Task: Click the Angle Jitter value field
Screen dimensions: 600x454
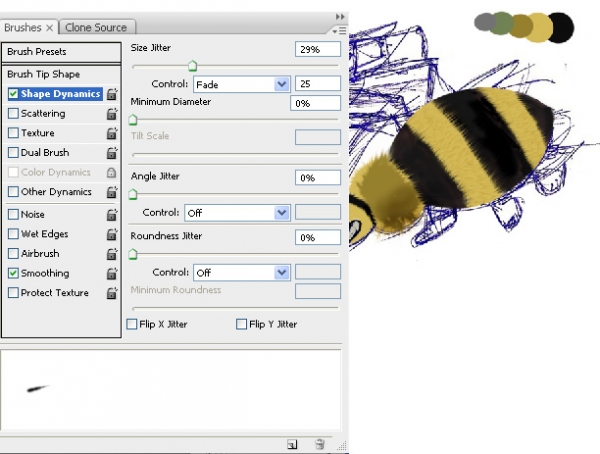Action: coord(318,178)
